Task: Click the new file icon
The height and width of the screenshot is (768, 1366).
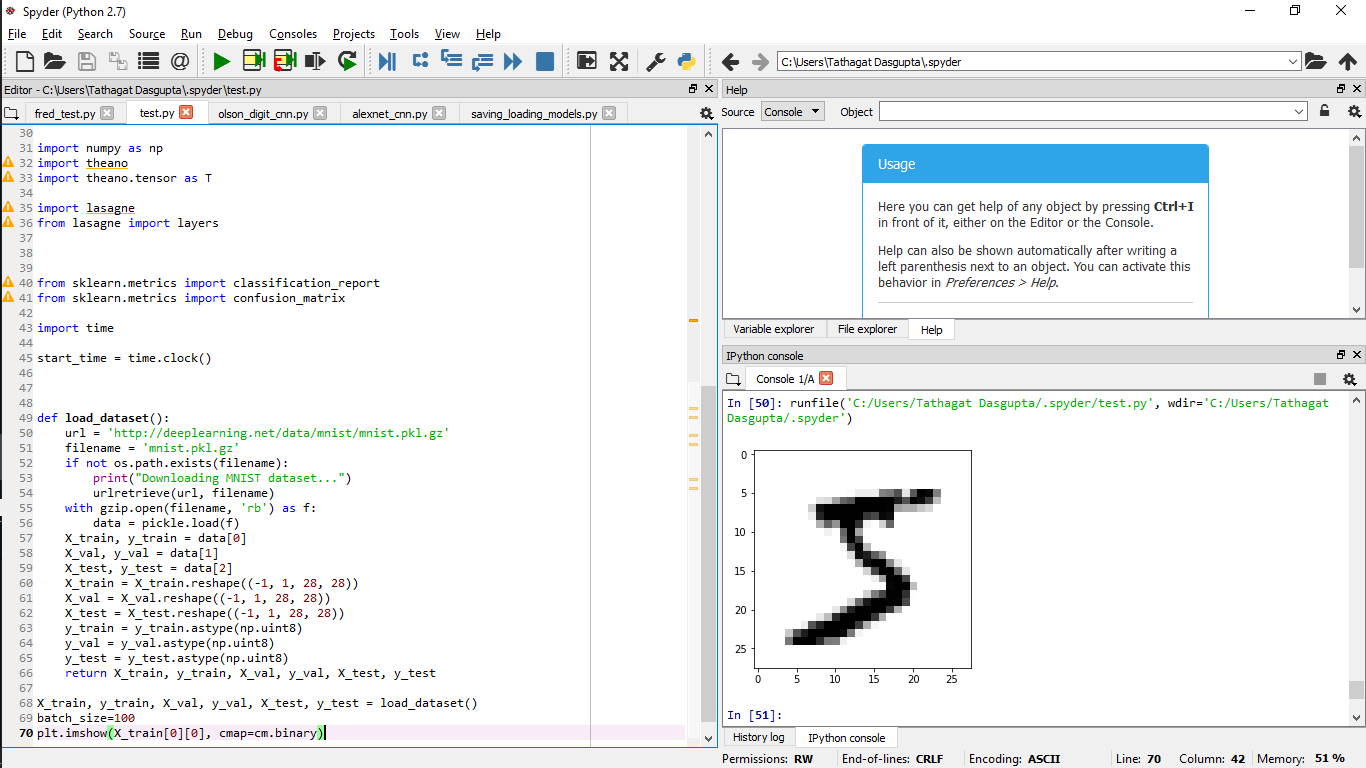Action: tap(24, 62)
